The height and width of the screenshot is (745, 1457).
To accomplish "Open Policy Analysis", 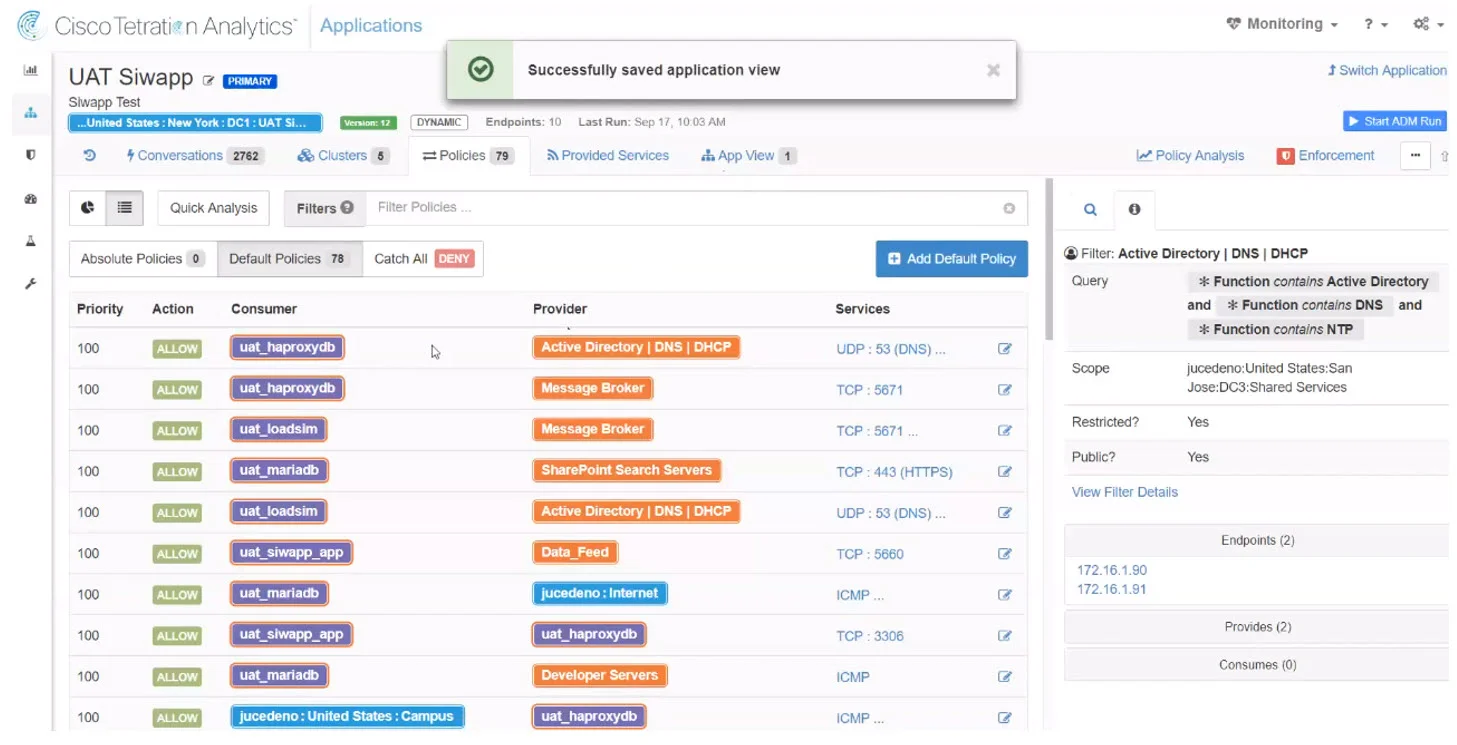I will click(1190, 156).
